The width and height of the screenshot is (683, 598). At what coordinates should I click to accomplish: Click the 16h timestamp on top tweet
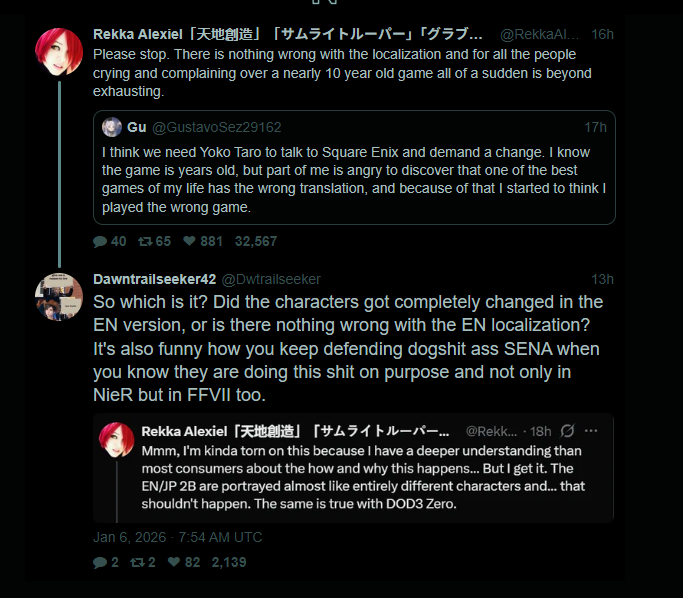click(602, 34)
